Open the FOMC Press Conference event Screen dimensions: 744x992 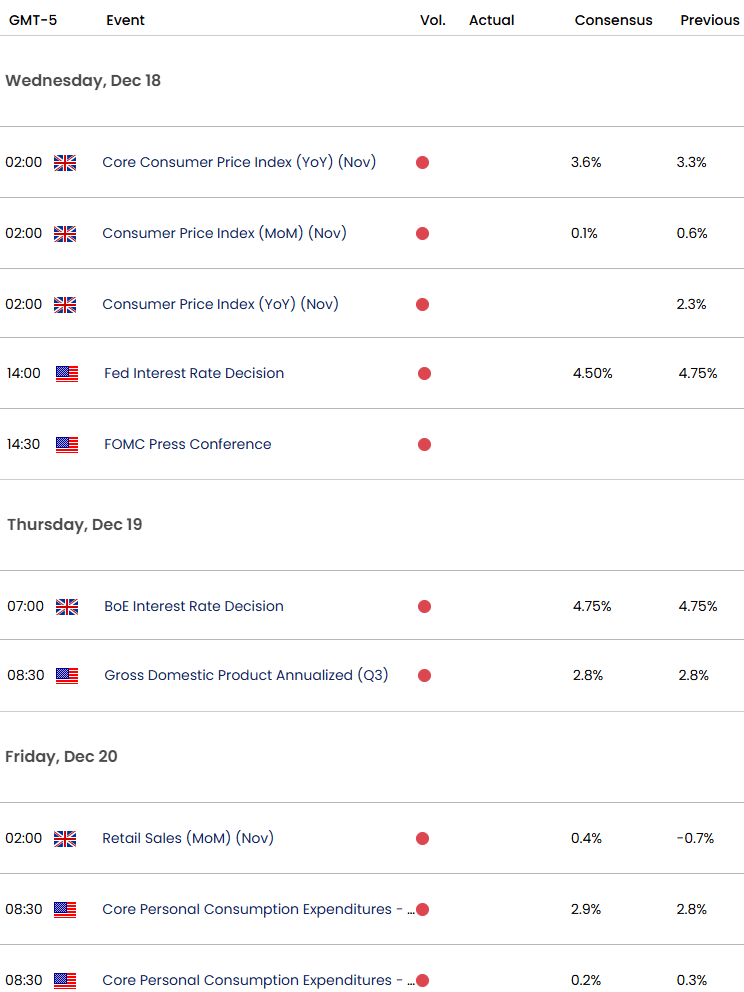187,444
